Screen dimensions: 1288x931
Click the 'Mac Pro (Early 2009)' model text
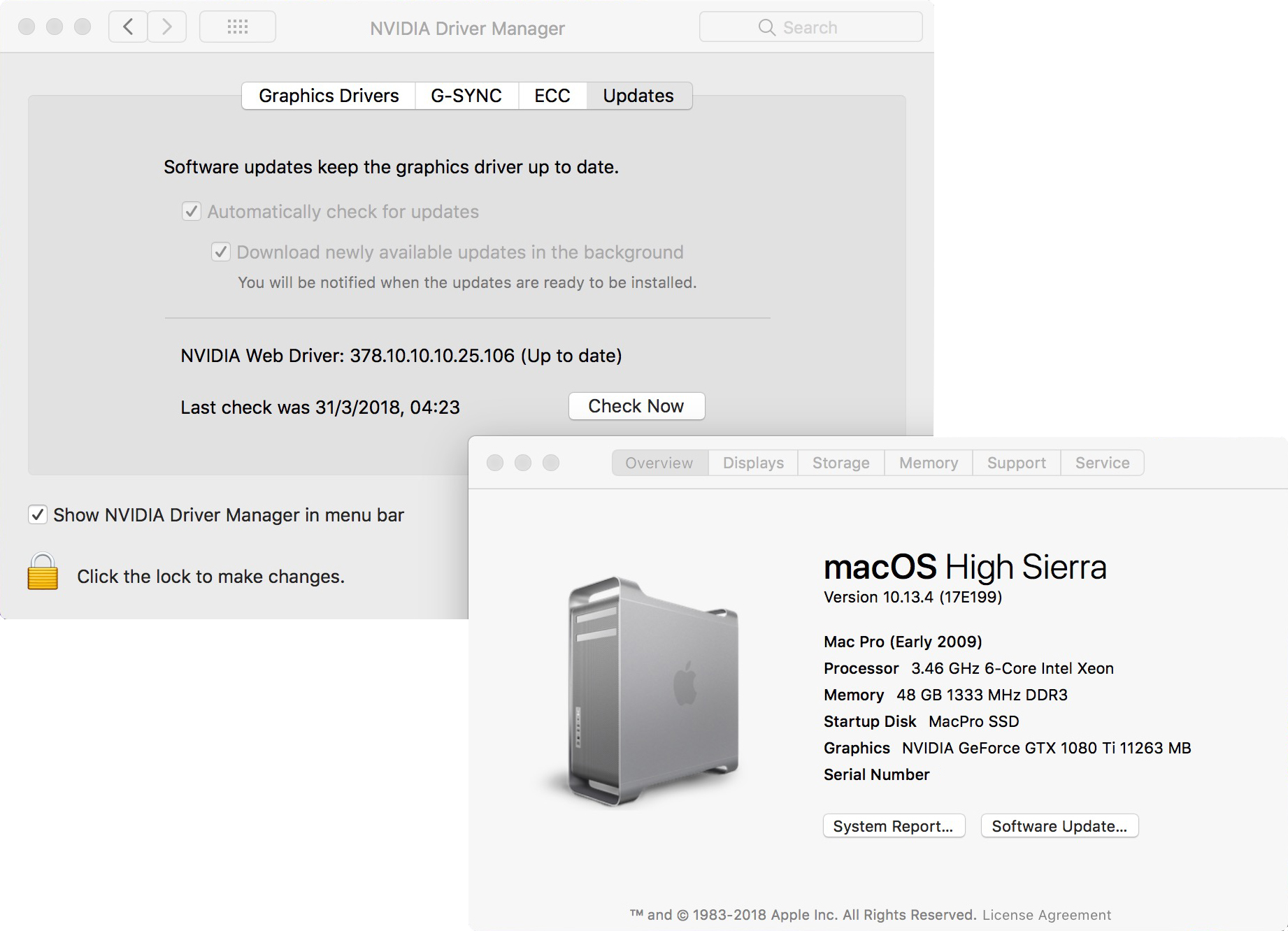click(x=903, y=642)
